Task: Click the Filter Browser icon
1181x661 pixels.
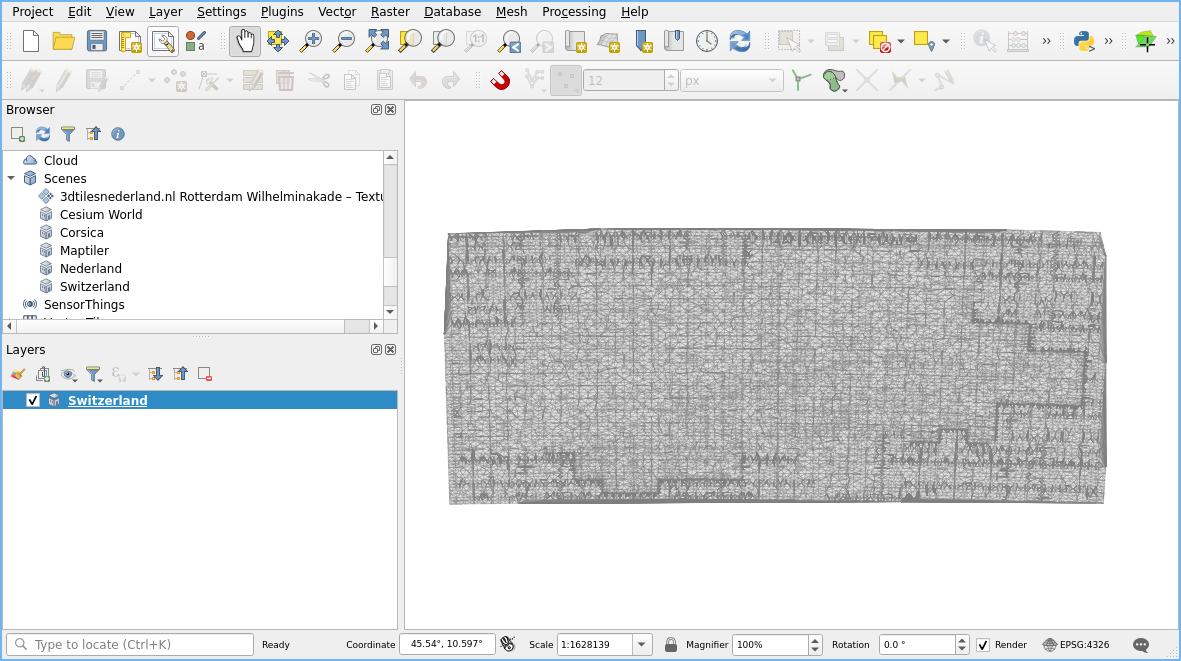Action: pyautogui.click(x=67, y=133)
